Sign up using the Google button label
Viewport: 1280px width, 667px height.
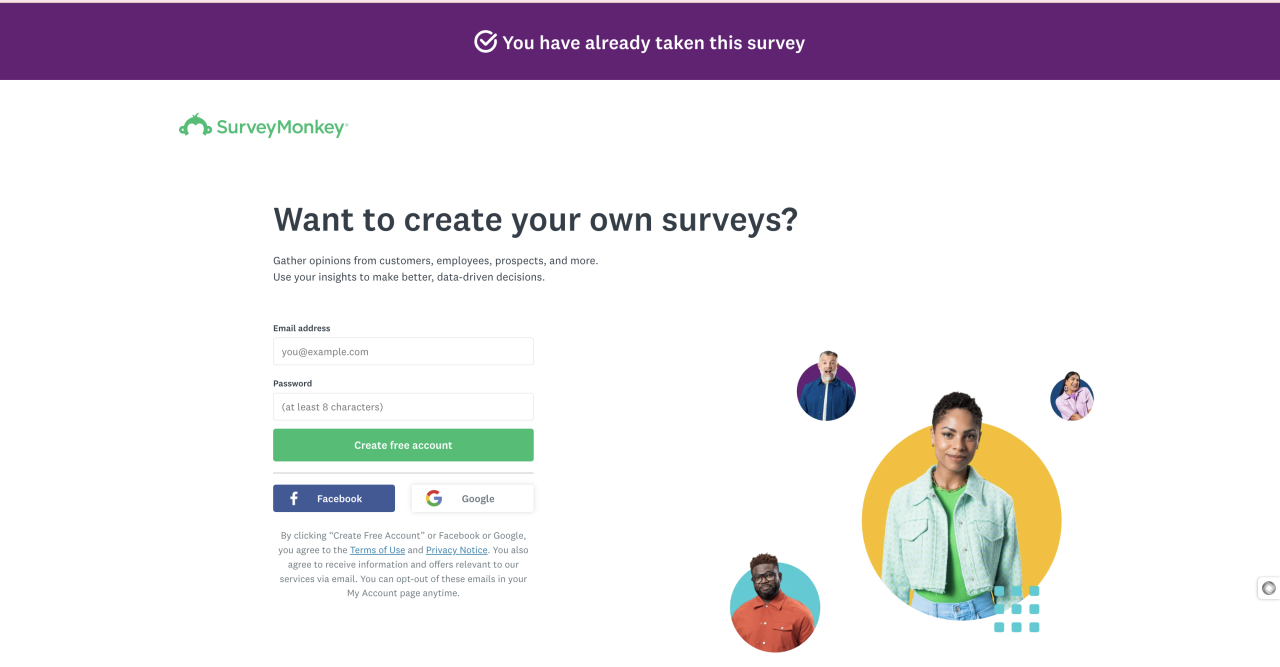tap(478, 498)
